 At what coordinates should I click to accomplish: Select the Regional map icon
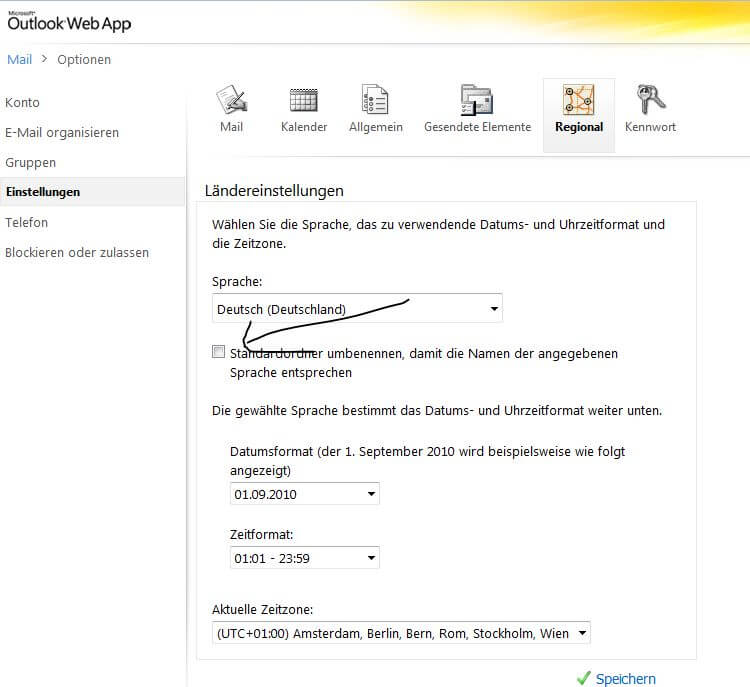579,100
